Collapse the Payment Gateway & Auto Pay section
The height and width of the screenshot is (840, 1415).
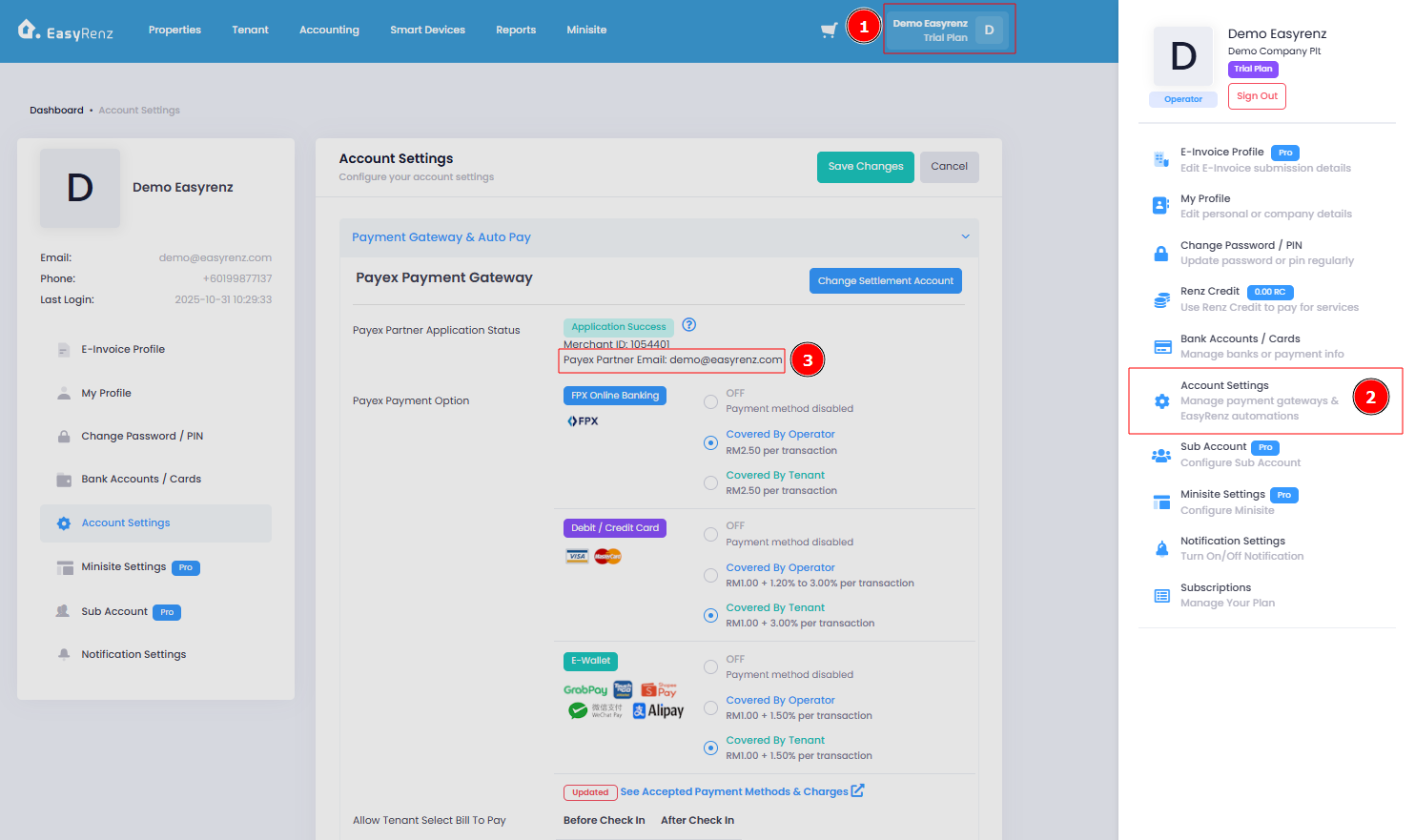pyautogui.click(x=965, y=237)
